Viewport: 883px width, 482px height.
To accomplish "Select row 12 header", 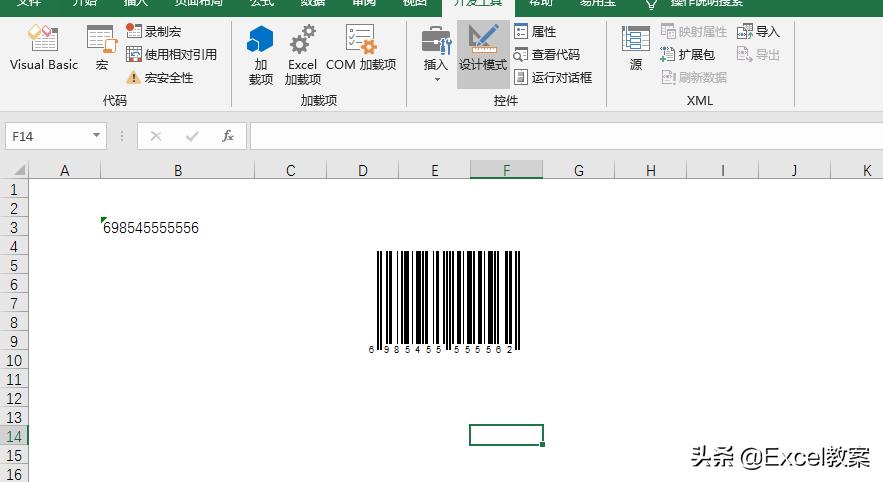I will pos(14,398).
